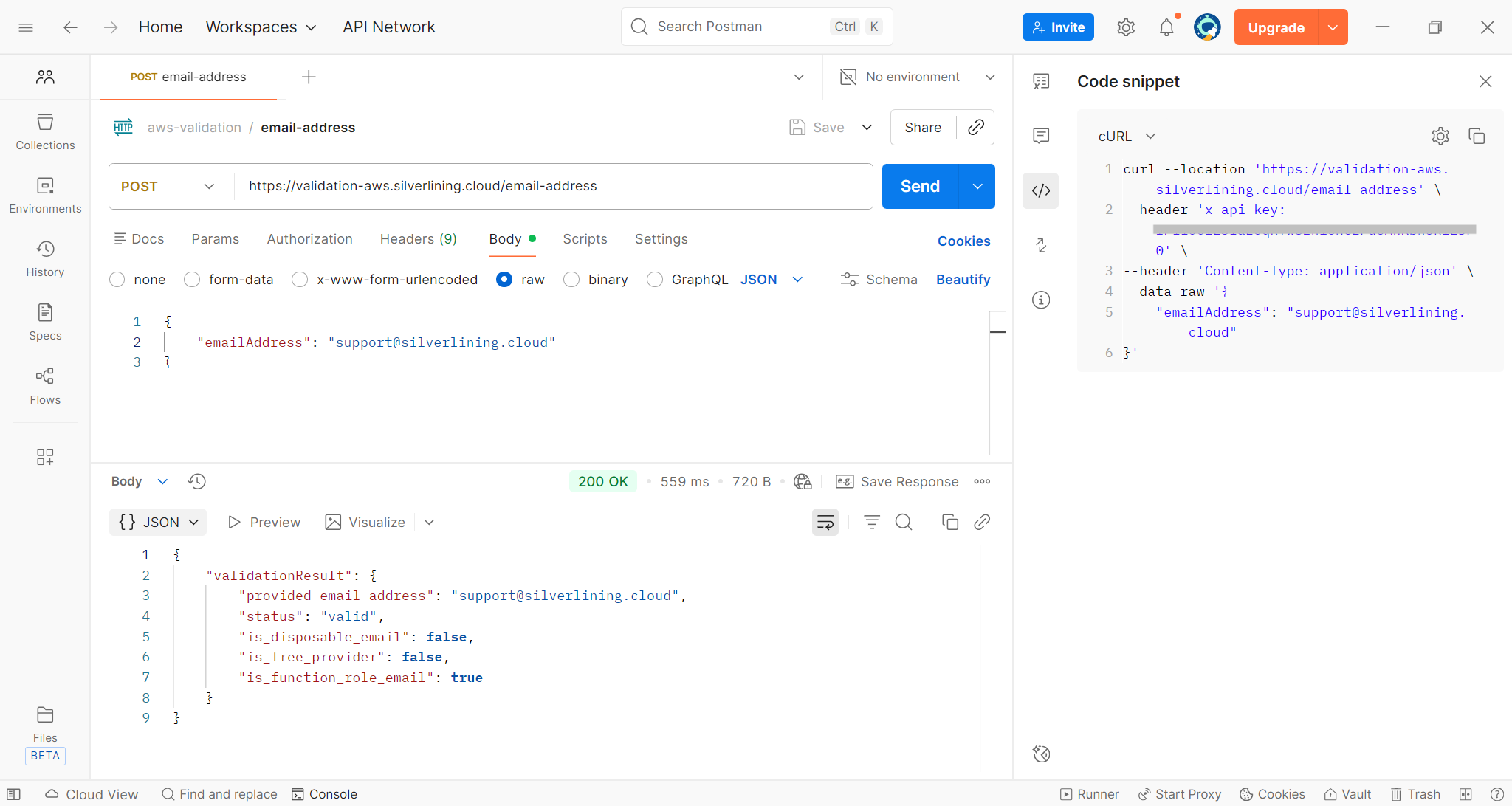Click the comments icon in right sidebar
The image size is (1512, 806).
1041,135
